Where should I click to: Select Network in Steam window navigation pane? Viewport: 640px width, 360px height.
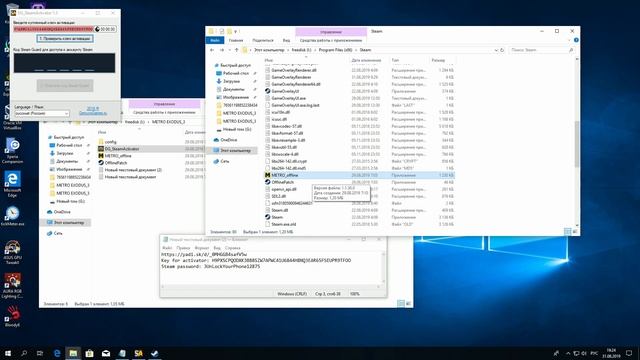224,161
